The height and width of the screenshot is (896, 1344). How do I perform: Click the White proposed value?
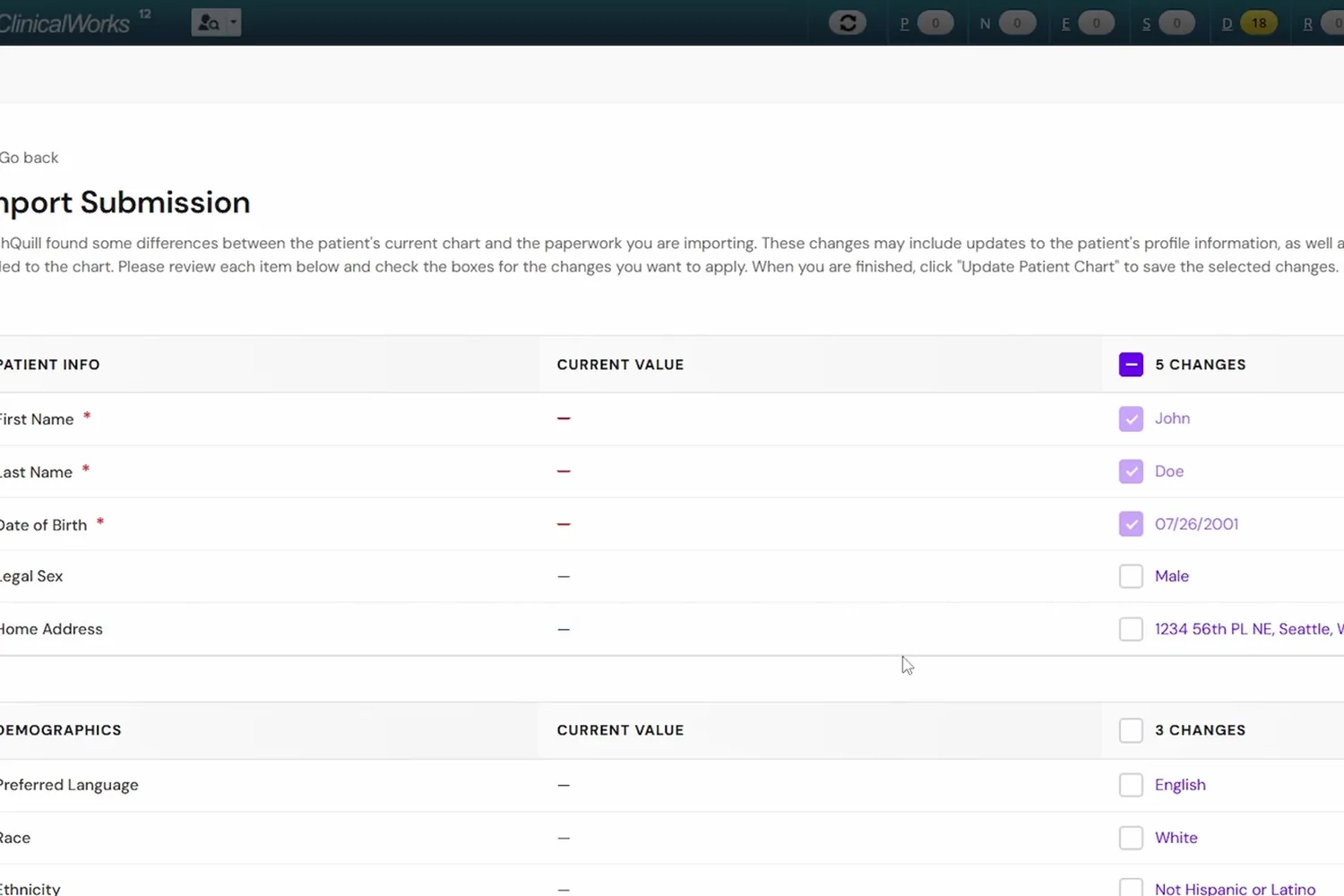(1176, 838)
